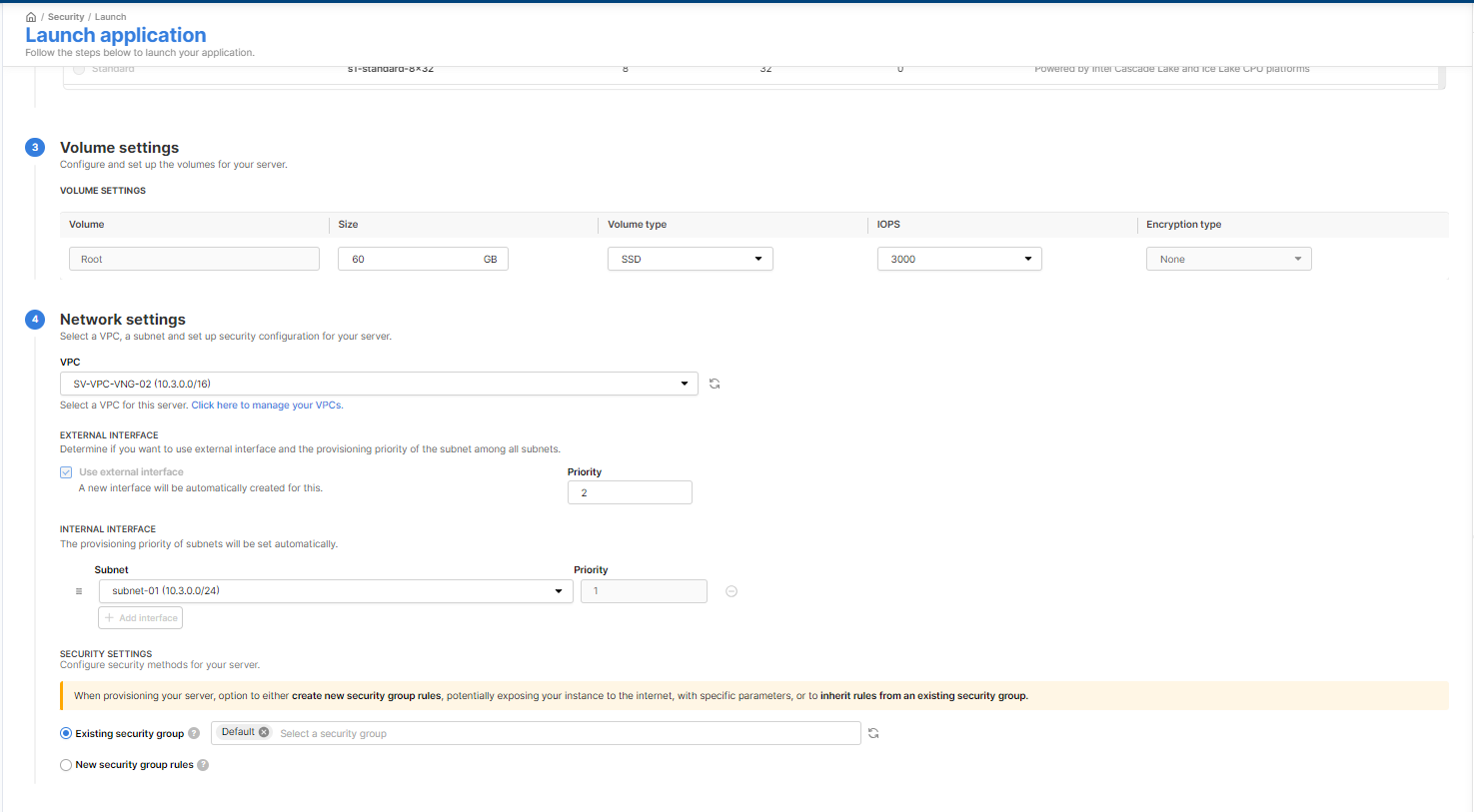Remove the Default security group tag

point(264,732)
